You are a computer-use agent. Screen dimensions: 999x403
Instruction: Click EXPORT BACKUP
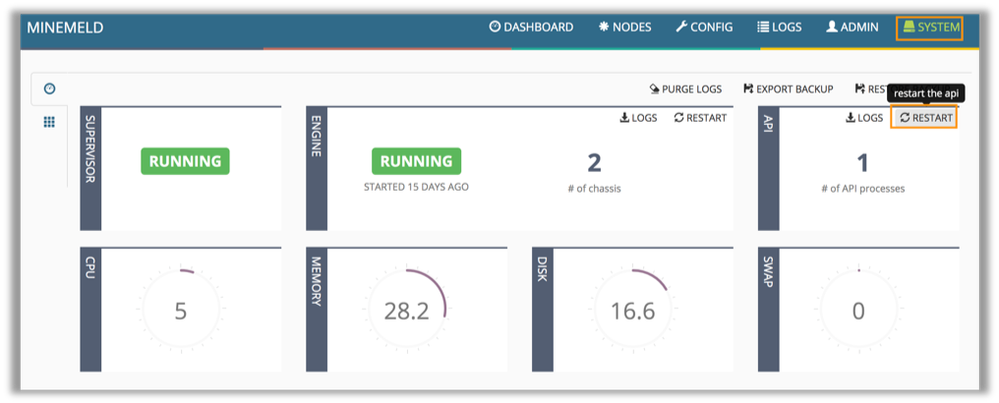click(789, 89)
